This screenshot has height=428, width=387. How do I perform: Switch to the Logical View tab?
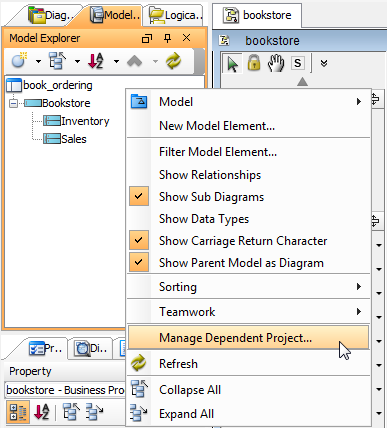[175, 15]
